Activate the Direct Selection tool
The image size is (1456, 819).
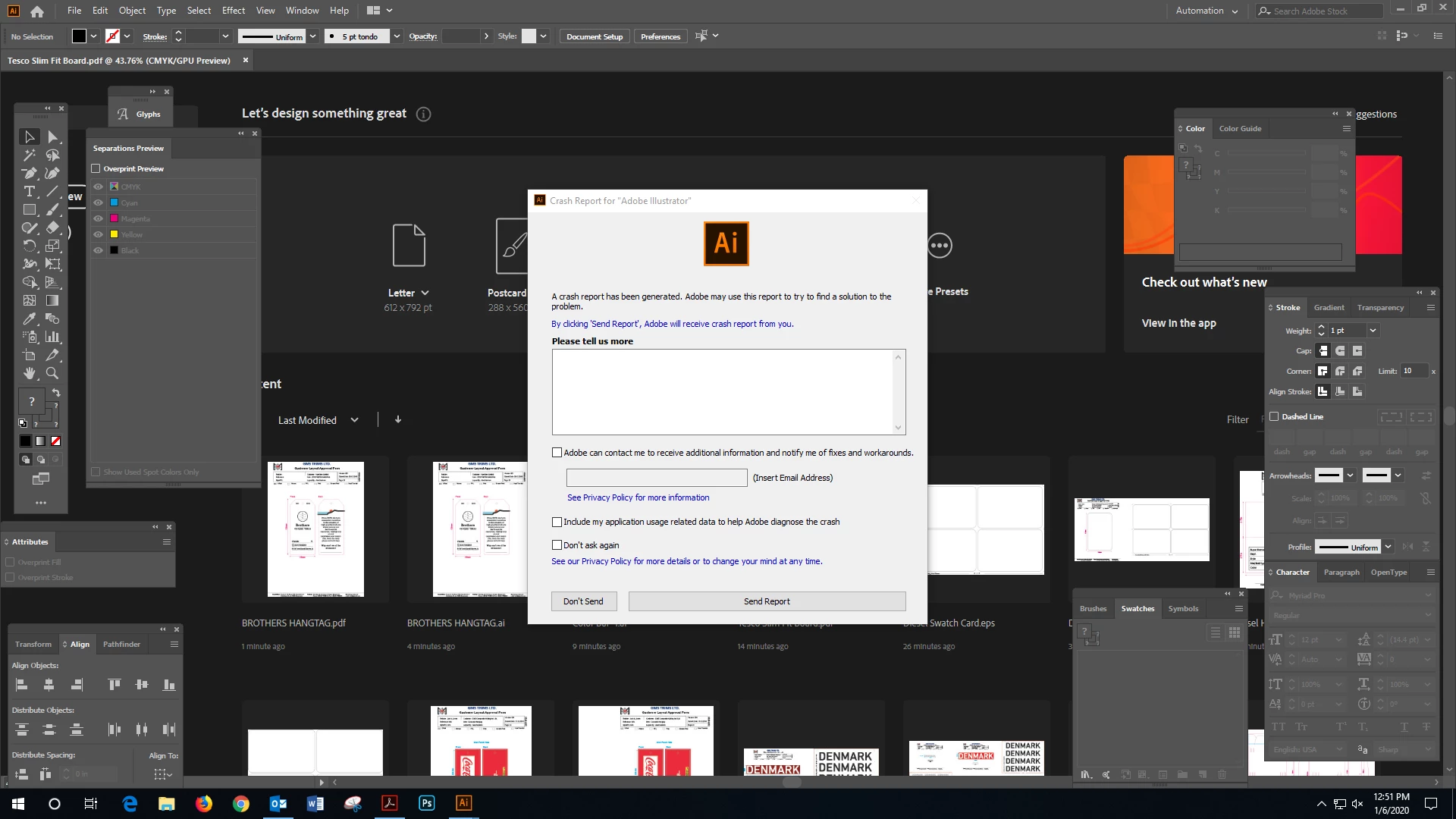[52, 137]
